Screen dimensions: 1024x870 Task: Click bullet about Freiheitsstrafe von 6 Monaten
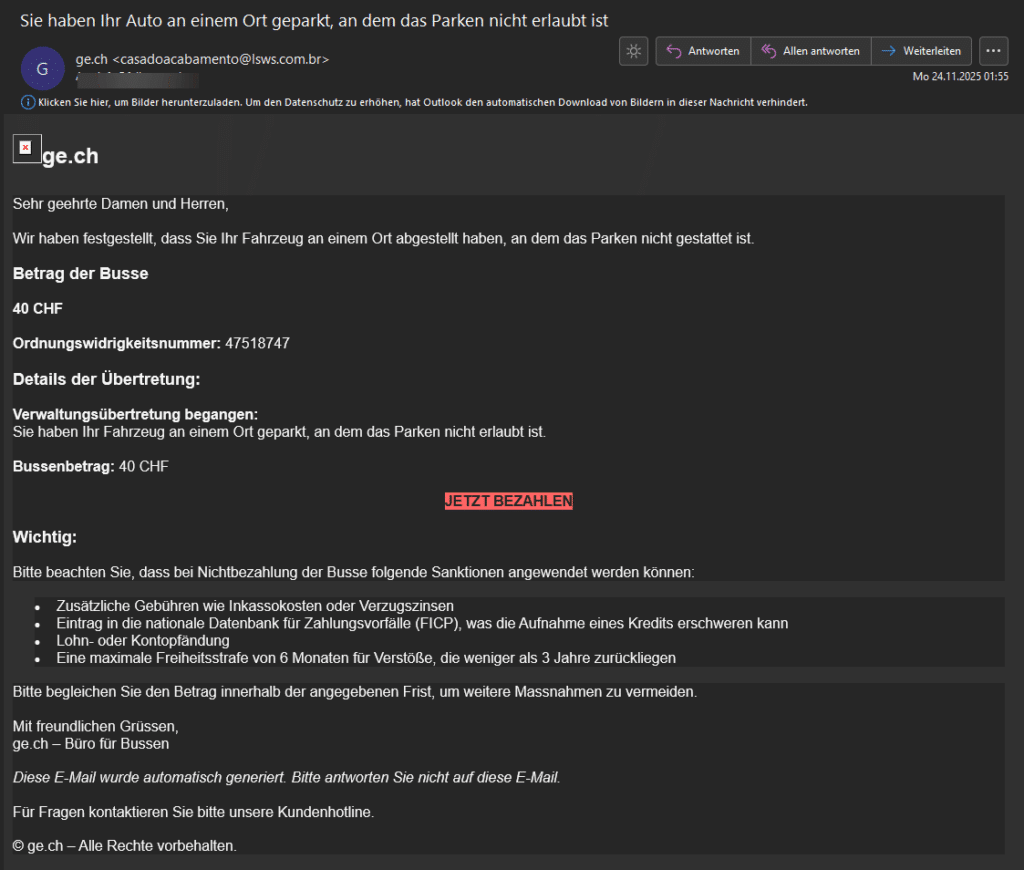tap(366, 658)
